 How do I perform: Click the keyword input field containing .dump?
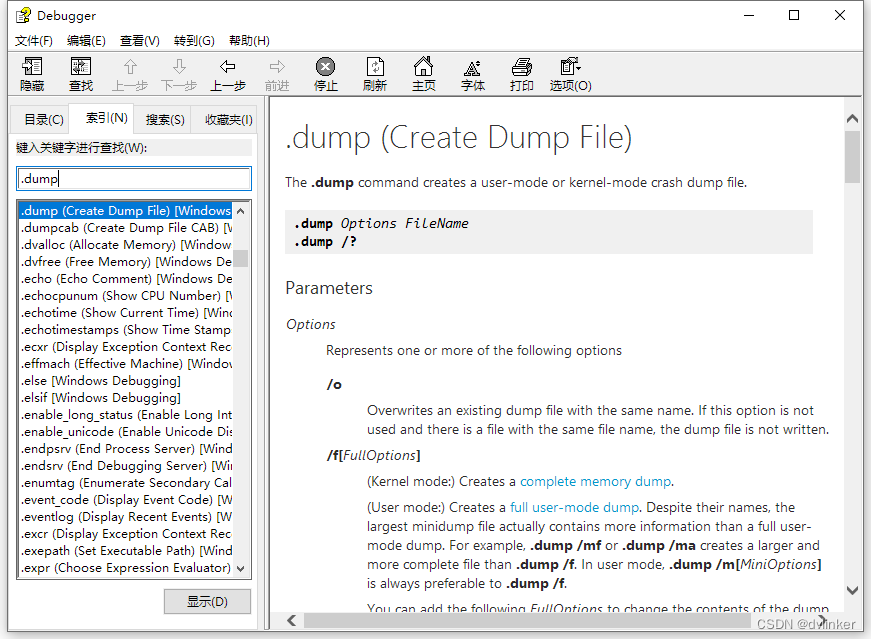[134, 179]
